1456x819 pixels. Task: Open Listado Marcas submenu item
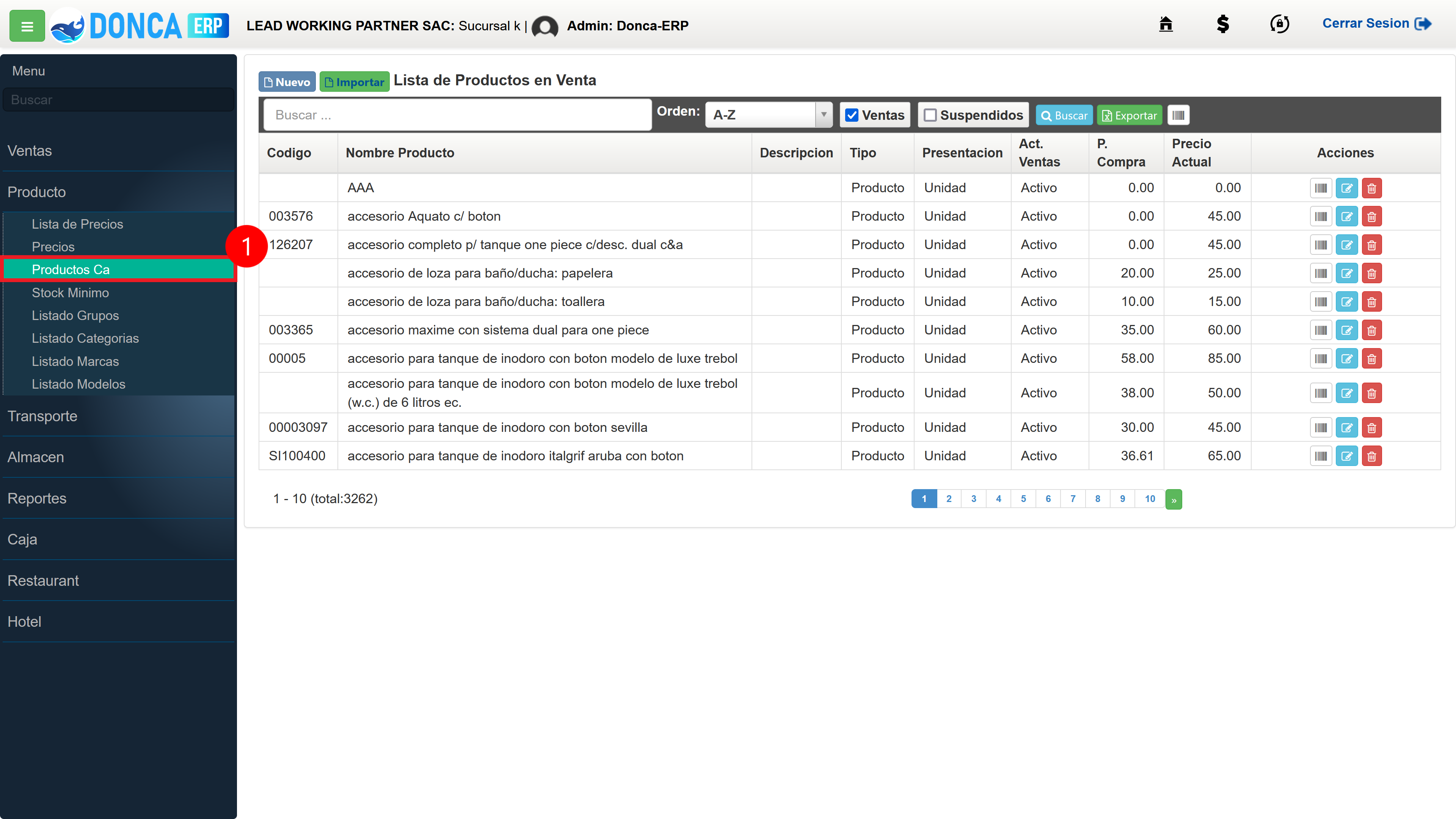pos(75,361)
